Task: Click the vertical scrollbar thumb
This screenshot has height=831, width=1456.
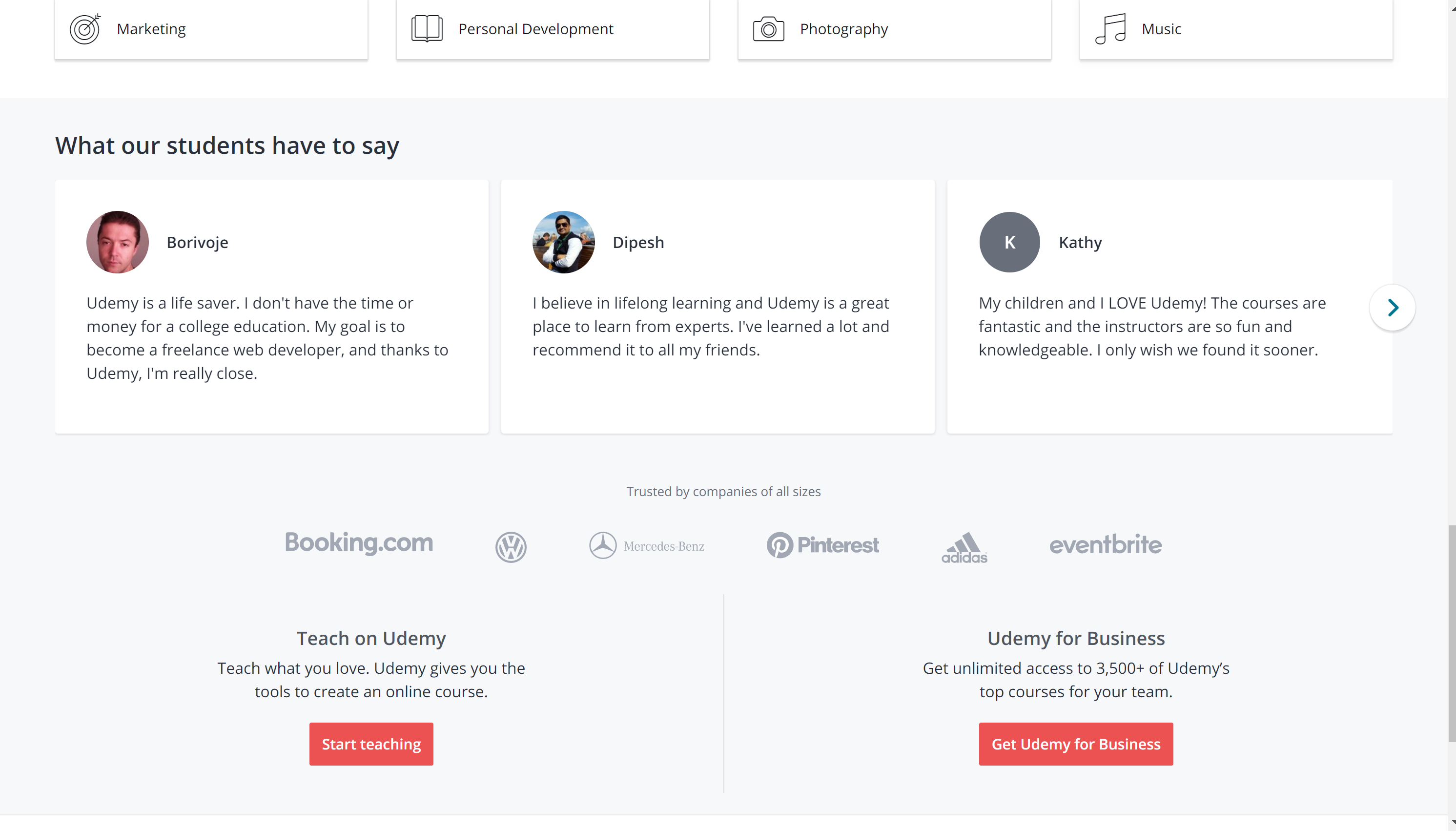Action: click(x=1452, y=634)
